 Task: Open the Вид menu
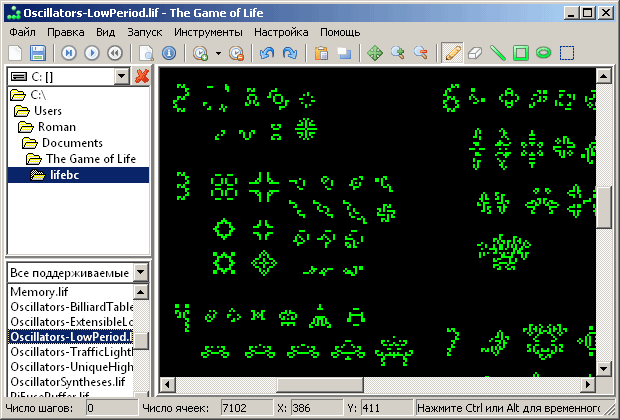[x=106, y=32]
